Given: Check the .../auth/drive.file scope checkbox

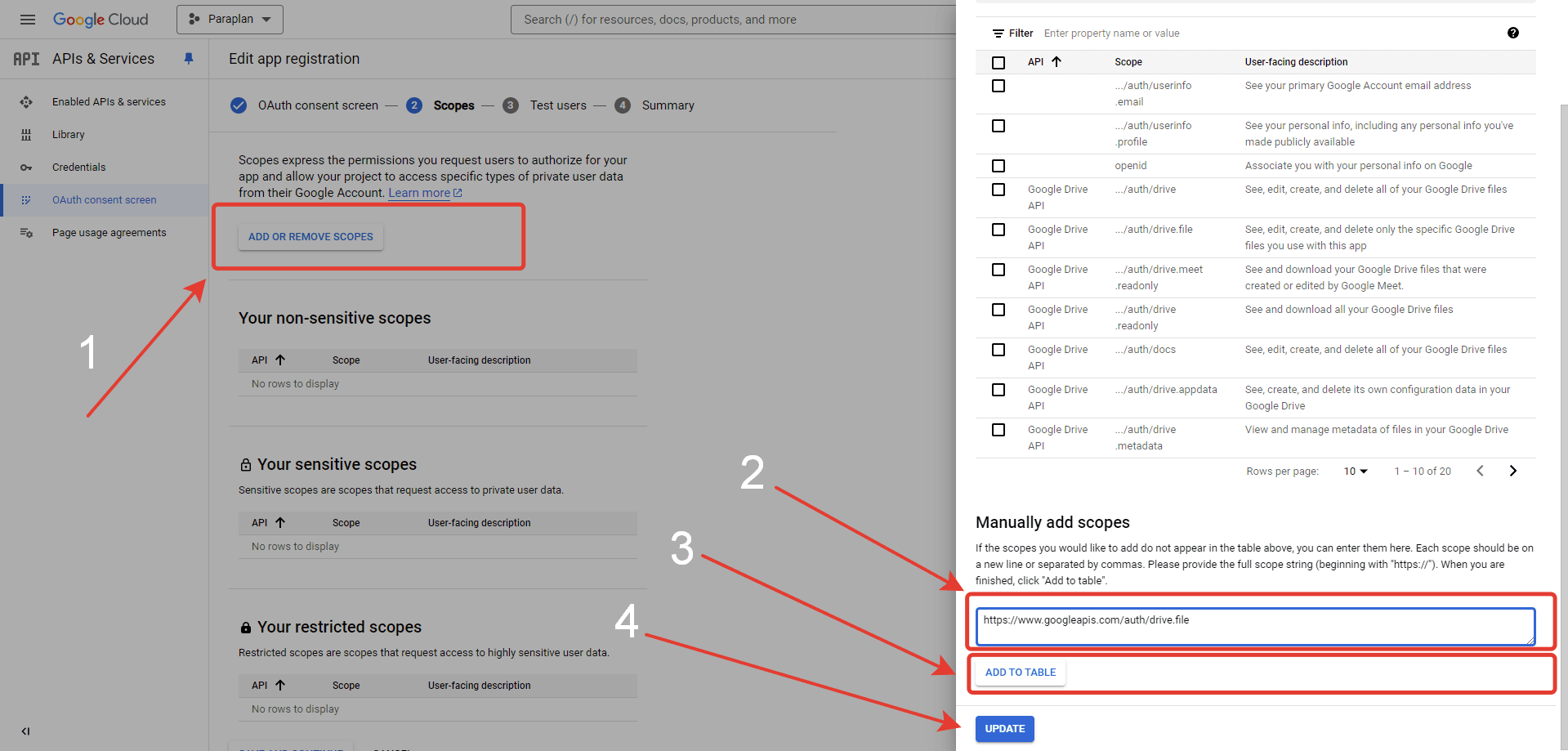Looking at the screenshot, I should click(x=998, y=230).
